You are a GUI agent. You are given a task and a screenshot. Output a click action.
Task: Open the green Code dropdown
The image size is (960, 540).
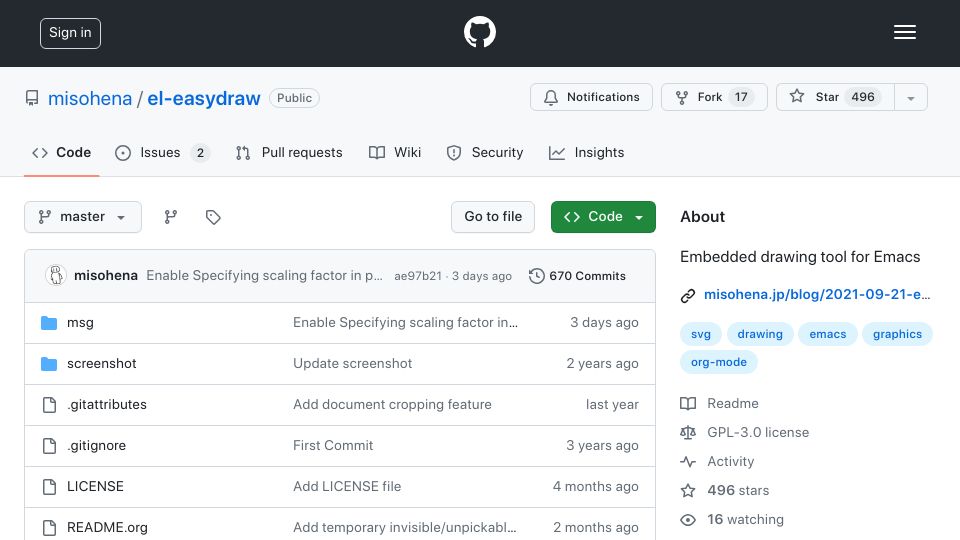click(x=603, y=217)
